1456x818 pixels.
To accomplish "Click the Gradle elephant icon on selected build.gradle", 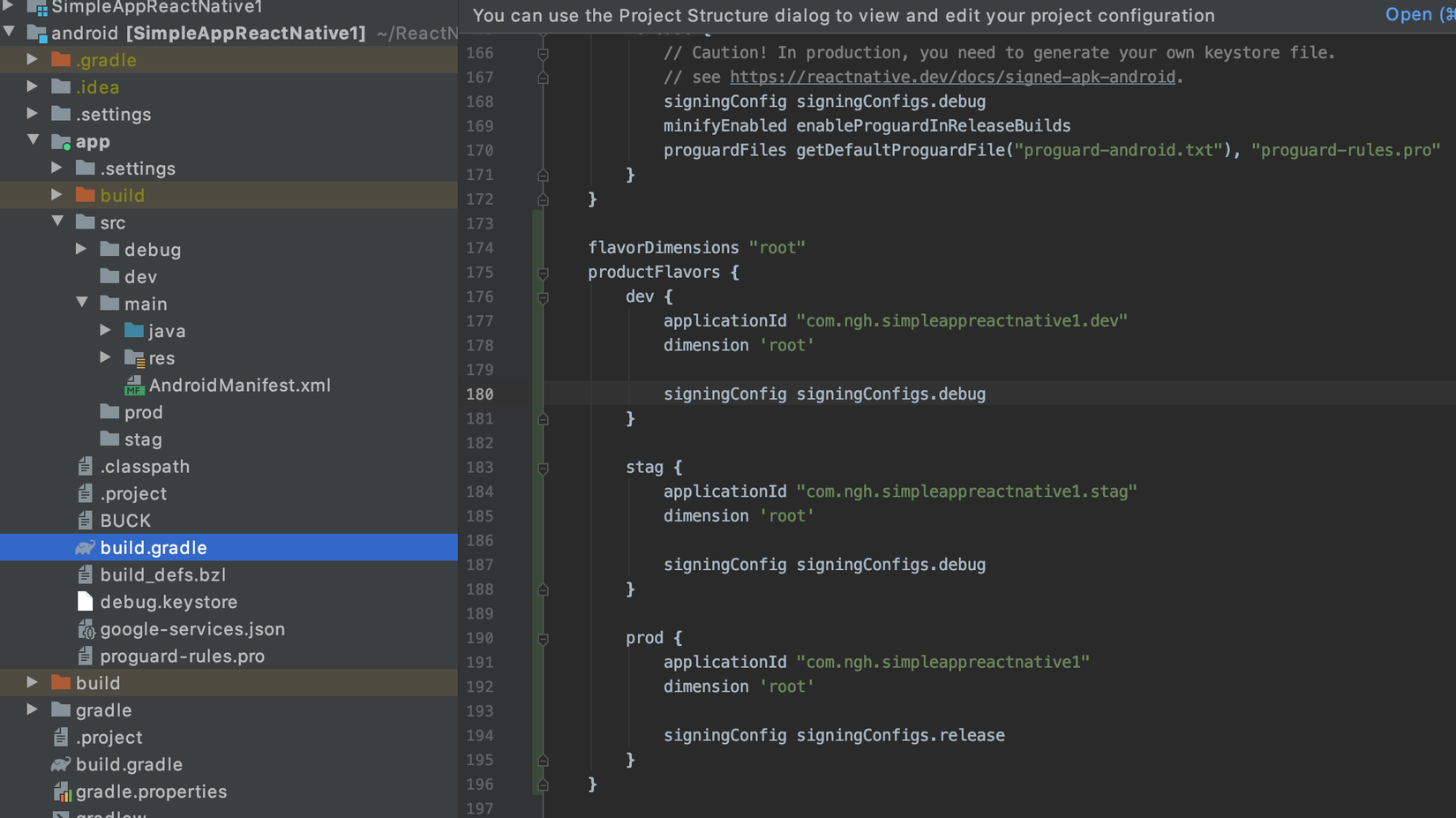I will pyautogui.click(x=85, y=548).
